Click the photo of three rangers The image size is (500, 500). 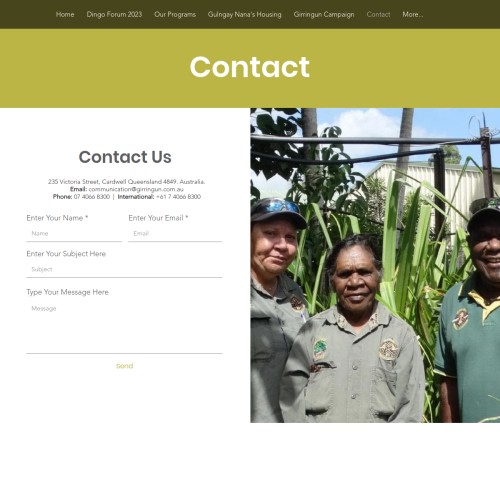pos(375,265)
